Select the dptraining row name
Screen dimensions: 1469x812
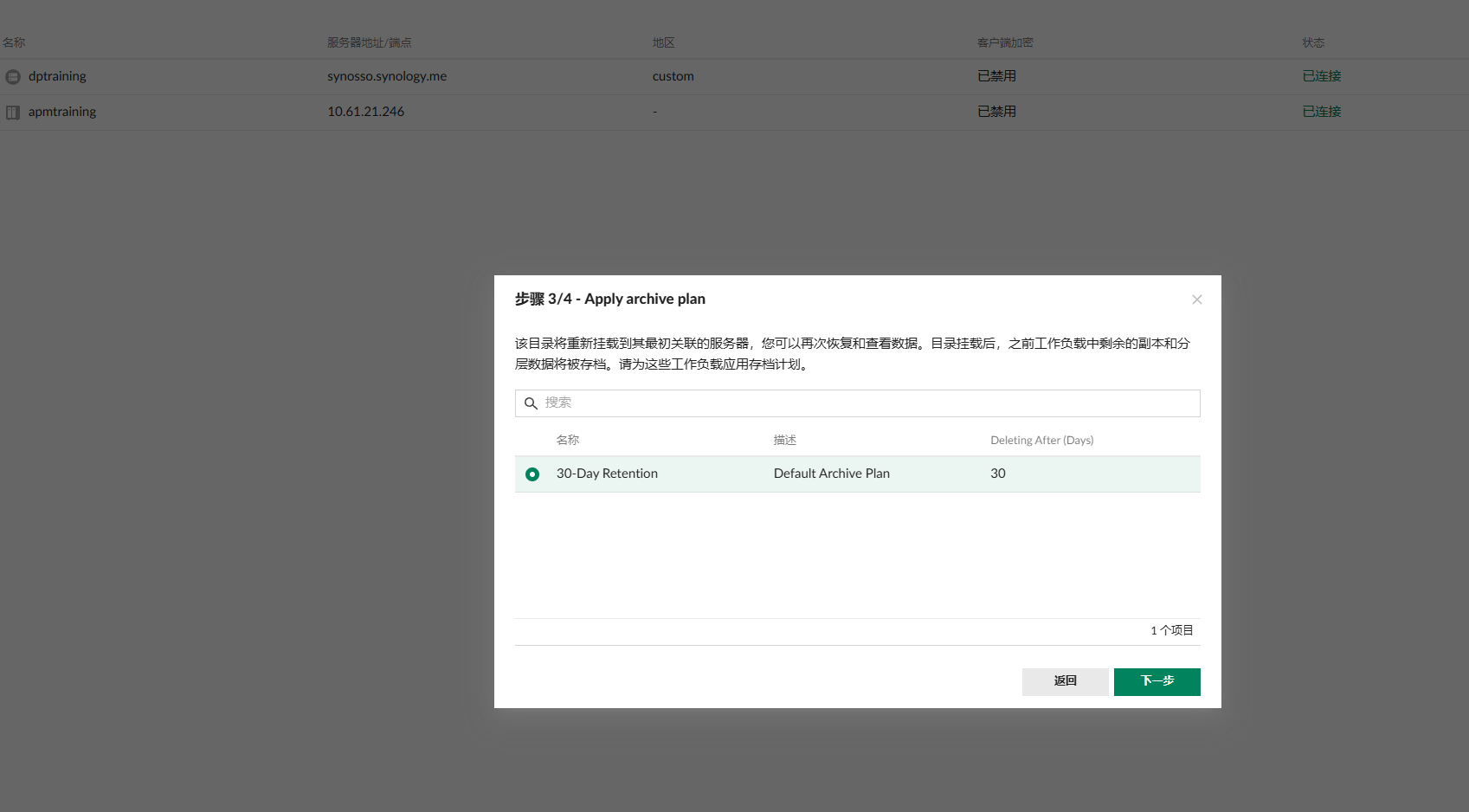[x=57, y=76]
